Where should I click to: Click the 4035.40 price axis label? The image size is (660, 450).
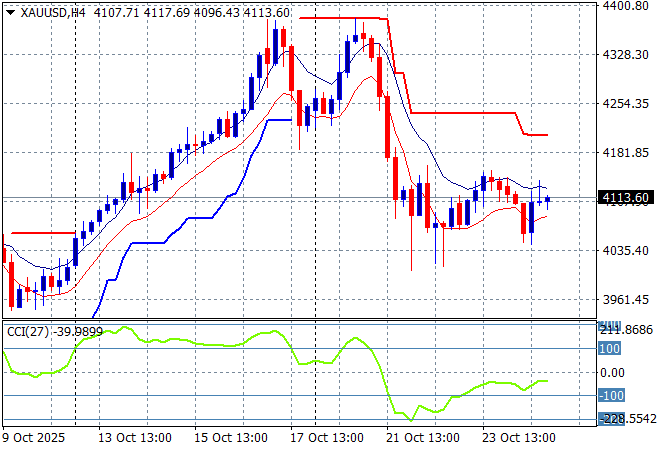tap(627, 251)
